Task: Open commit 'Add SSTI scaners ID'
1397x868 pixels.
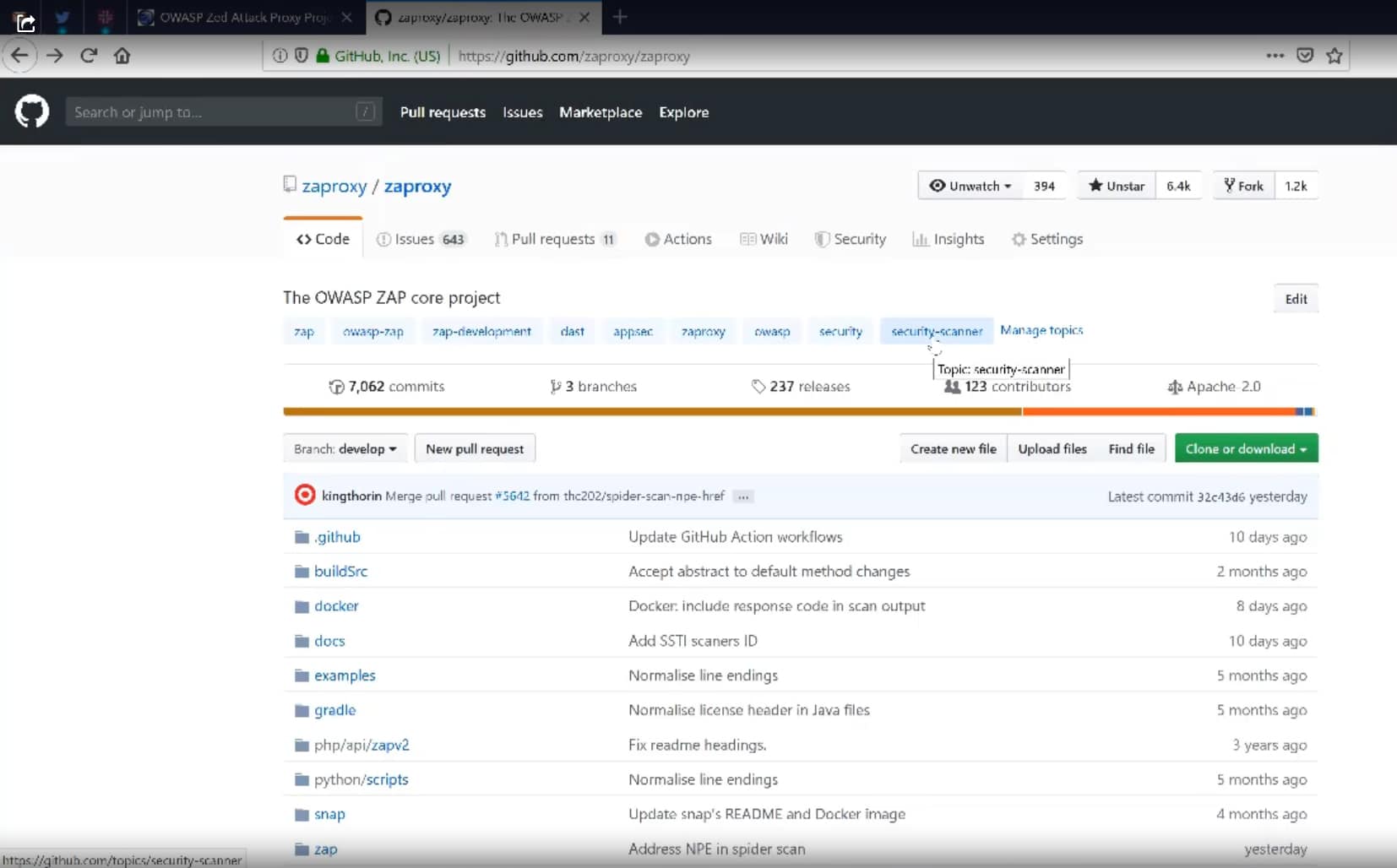Action: tap(693, 641)
